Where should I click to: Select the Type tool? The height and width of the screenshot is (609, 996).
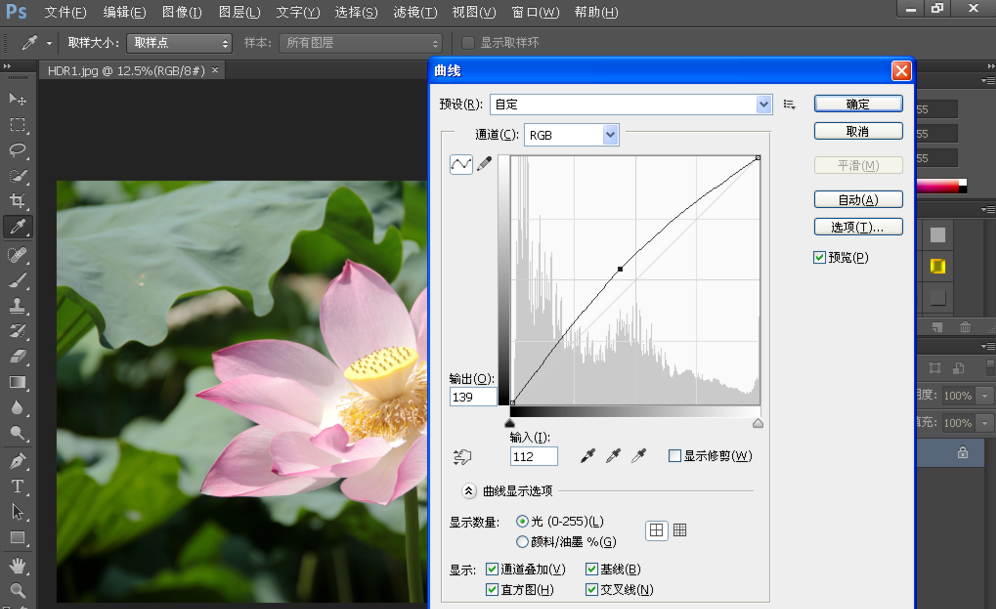17,486
